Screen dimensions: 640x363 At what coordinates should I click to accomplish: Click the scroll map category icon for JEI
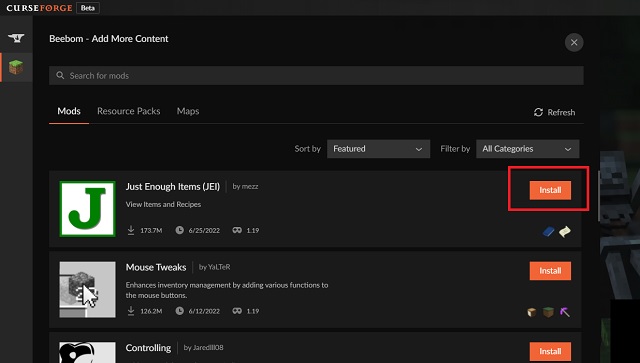click(x=565, y=232)
